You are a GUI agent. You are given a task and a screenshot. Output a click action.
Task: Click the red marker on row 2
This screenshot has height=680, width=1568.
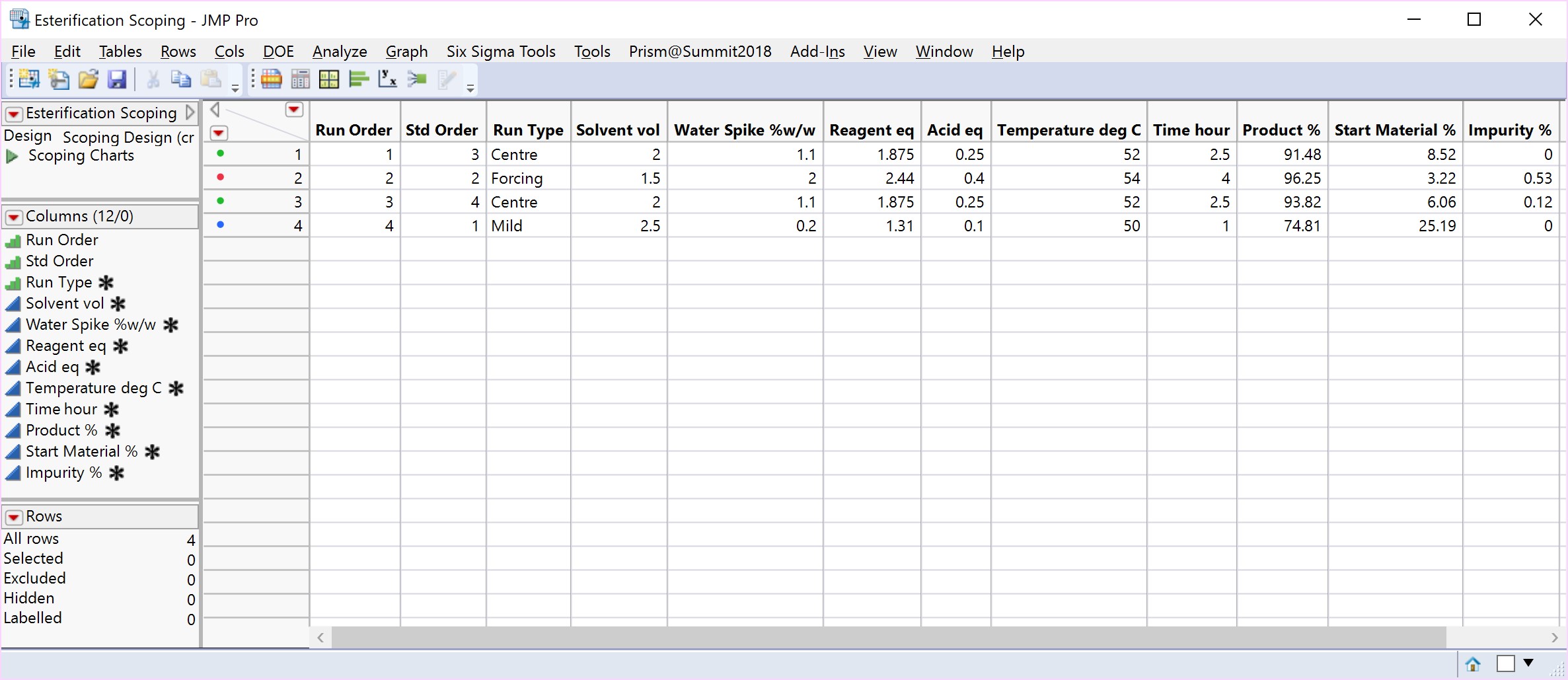[221, 177]
